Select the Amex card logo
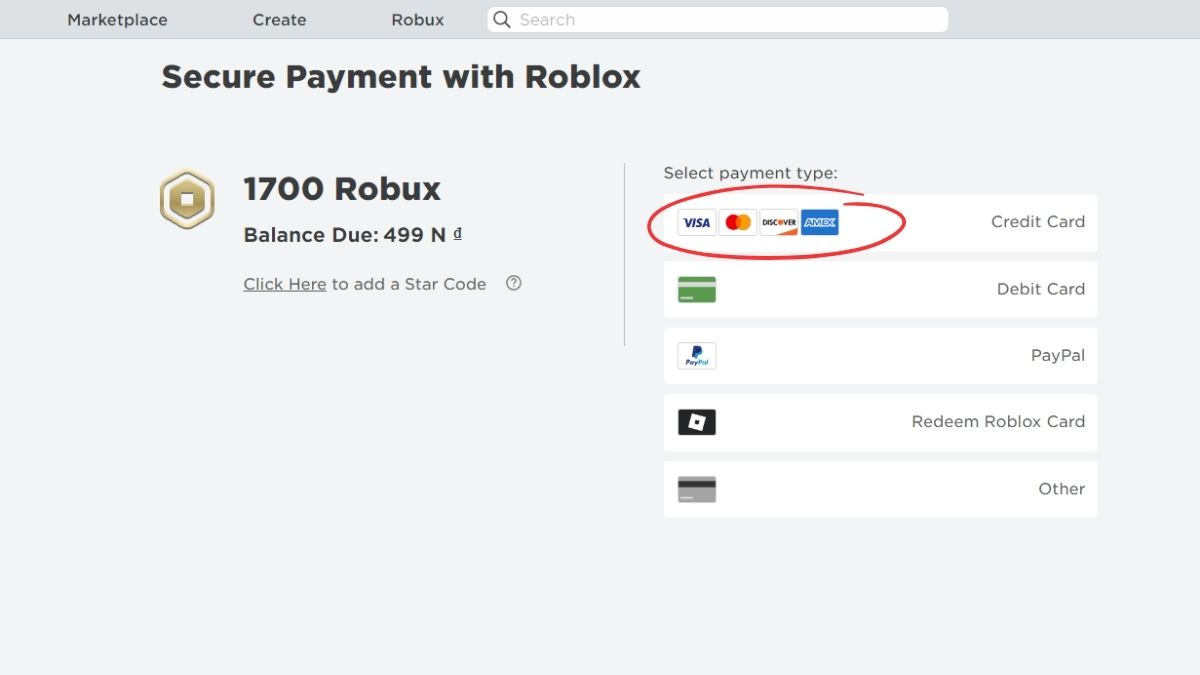This screenshot has height=675, width=1200. (x=819, y=222)
